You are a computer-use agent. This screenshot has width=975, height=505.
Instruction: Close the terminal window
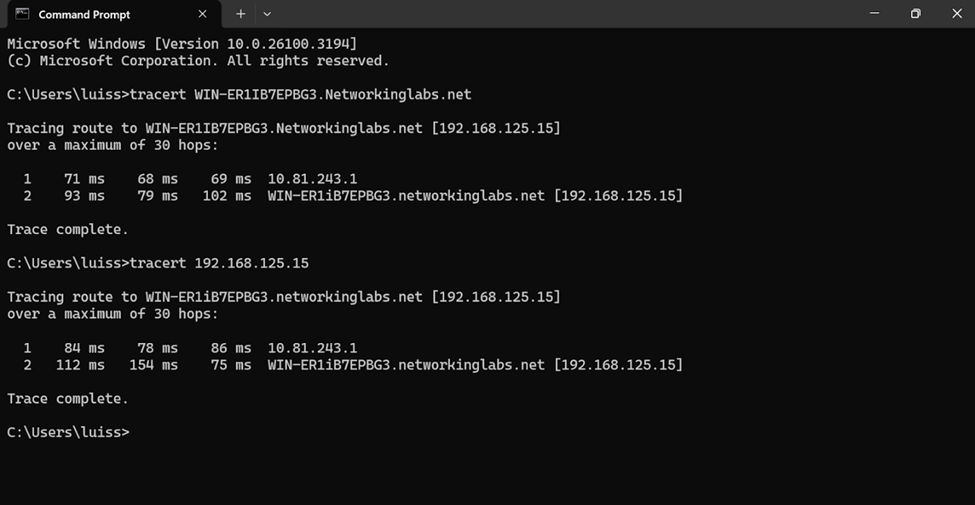coord(956,13)
